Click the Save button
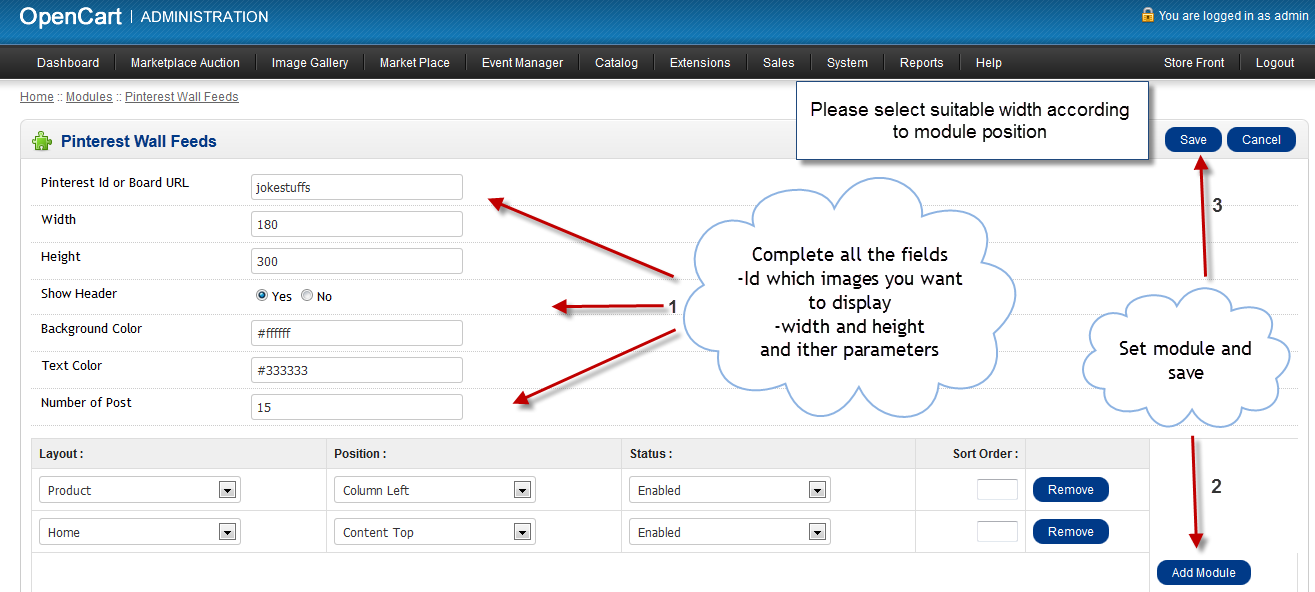The image size is (1315, 592). pos(1193,140)
